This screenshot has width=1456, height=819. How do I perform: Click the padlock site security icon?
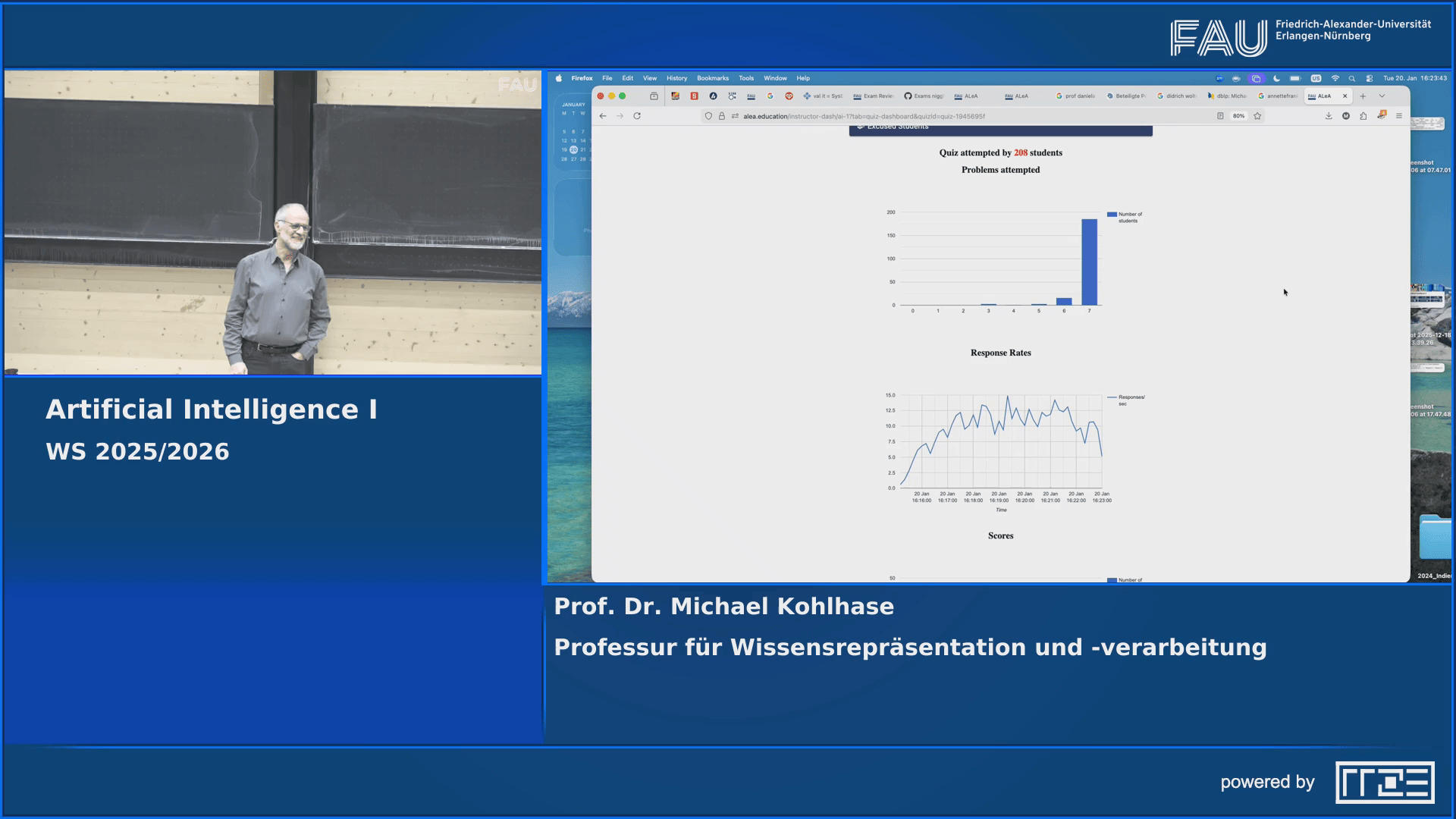721,116
